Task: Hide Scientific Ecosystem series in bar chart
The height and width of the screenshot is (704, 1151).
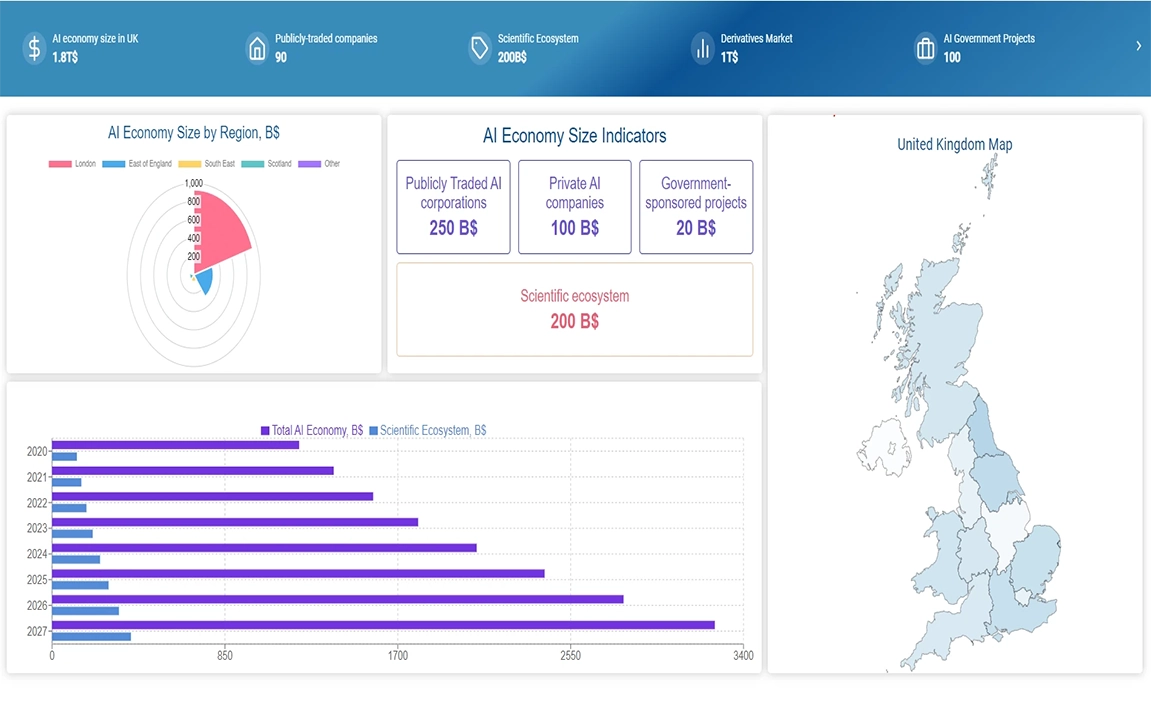Action: pyautogui.click(x=427, y=431)
